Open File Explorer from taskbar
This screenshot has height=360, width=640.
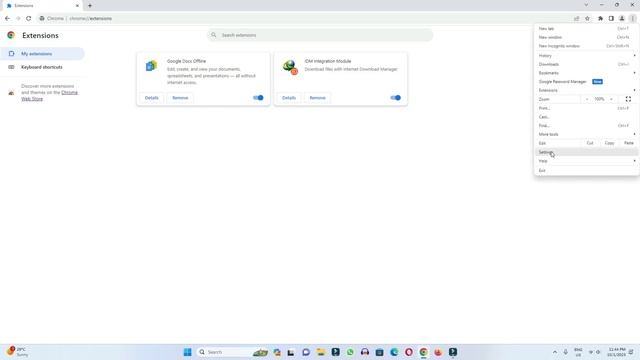pos(321,352)
